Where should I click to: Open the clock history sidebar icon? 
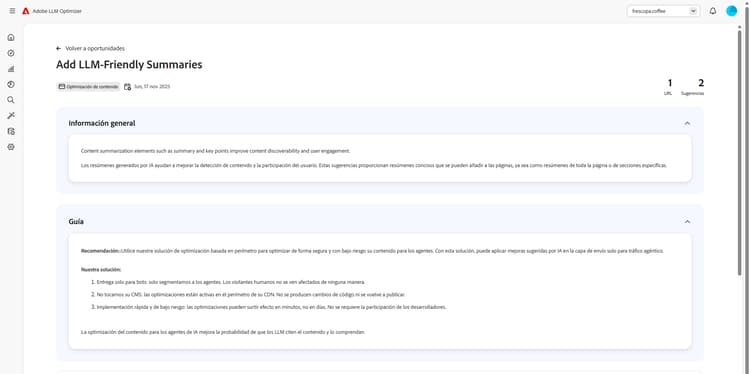point(11,84)
